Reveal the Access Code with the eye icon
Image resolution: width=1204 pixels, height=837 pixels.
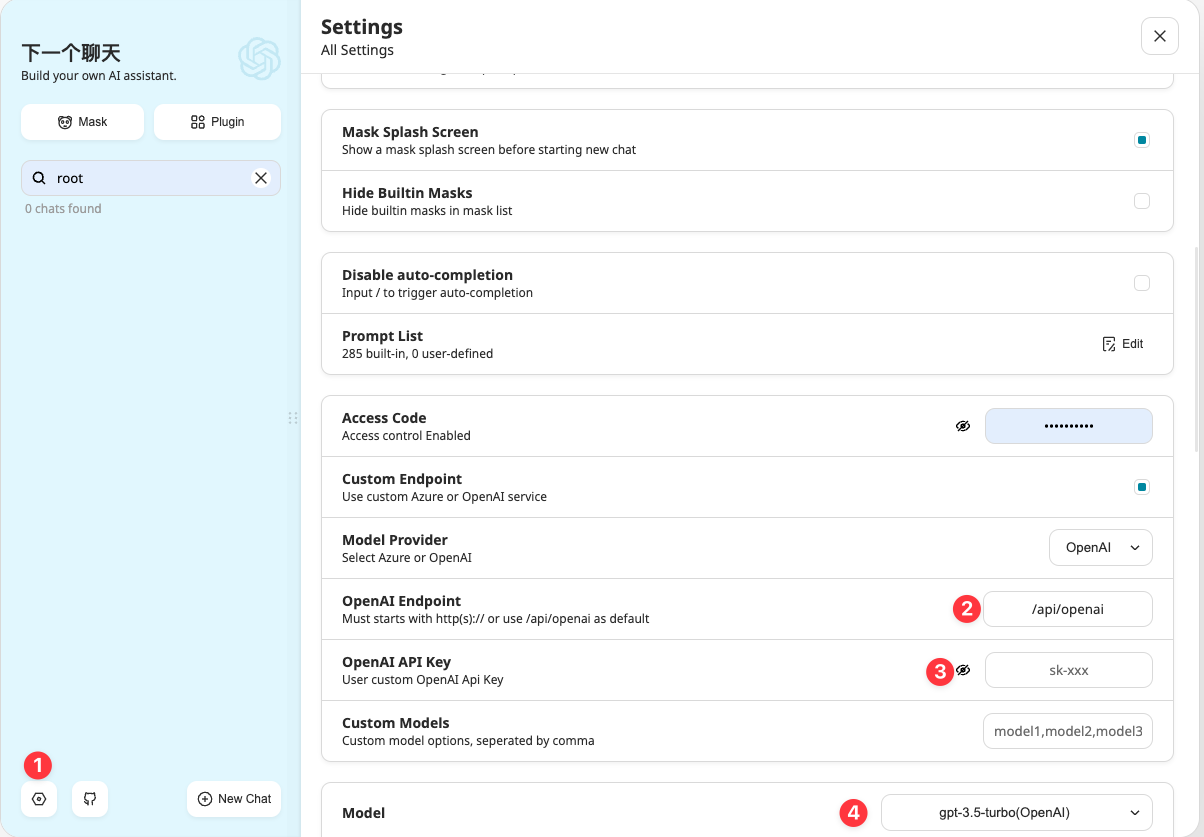click(963, 426)
